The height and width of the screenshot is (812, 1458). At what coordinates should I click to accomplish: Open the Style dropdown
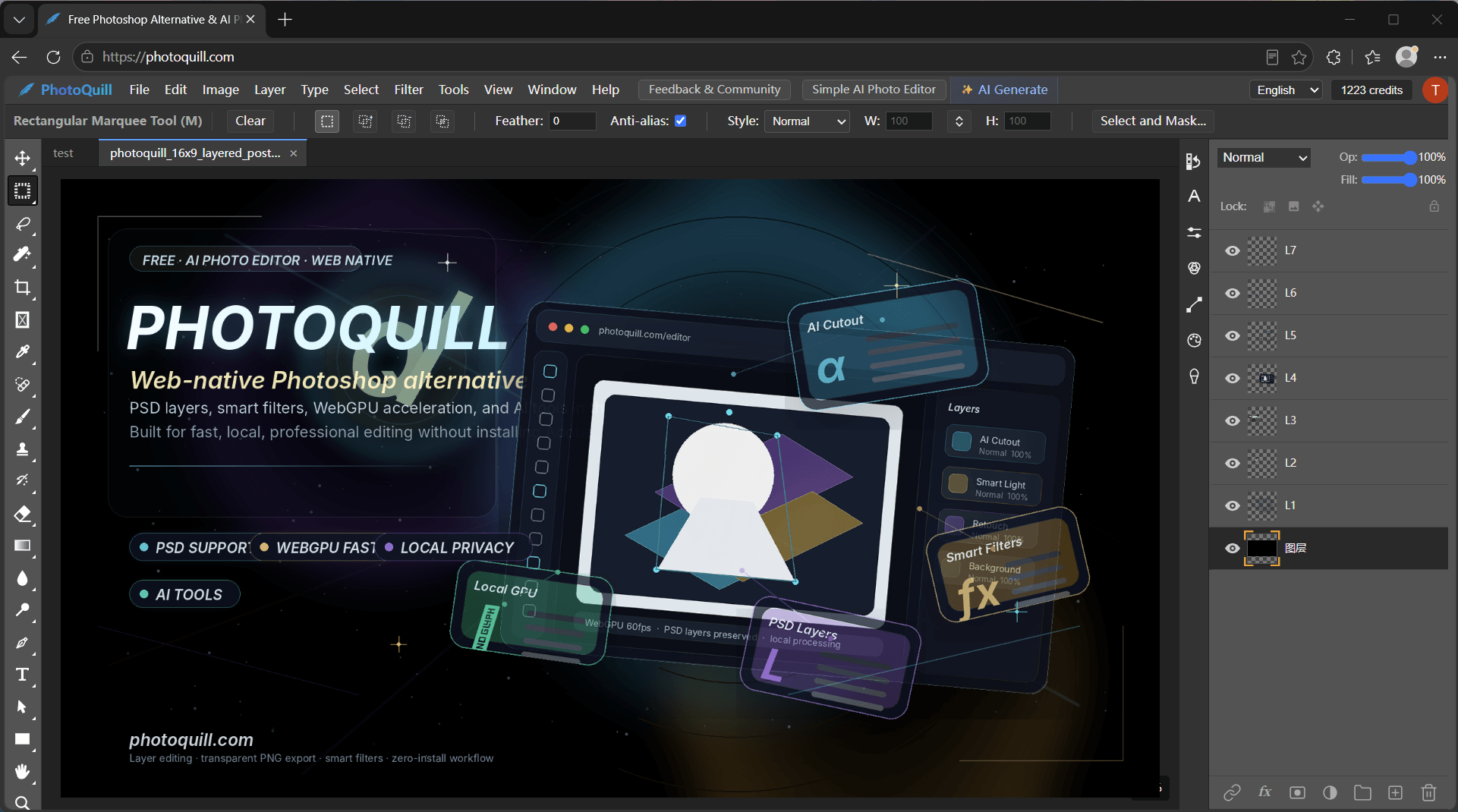pyautogui.click(x=807, y=121)
